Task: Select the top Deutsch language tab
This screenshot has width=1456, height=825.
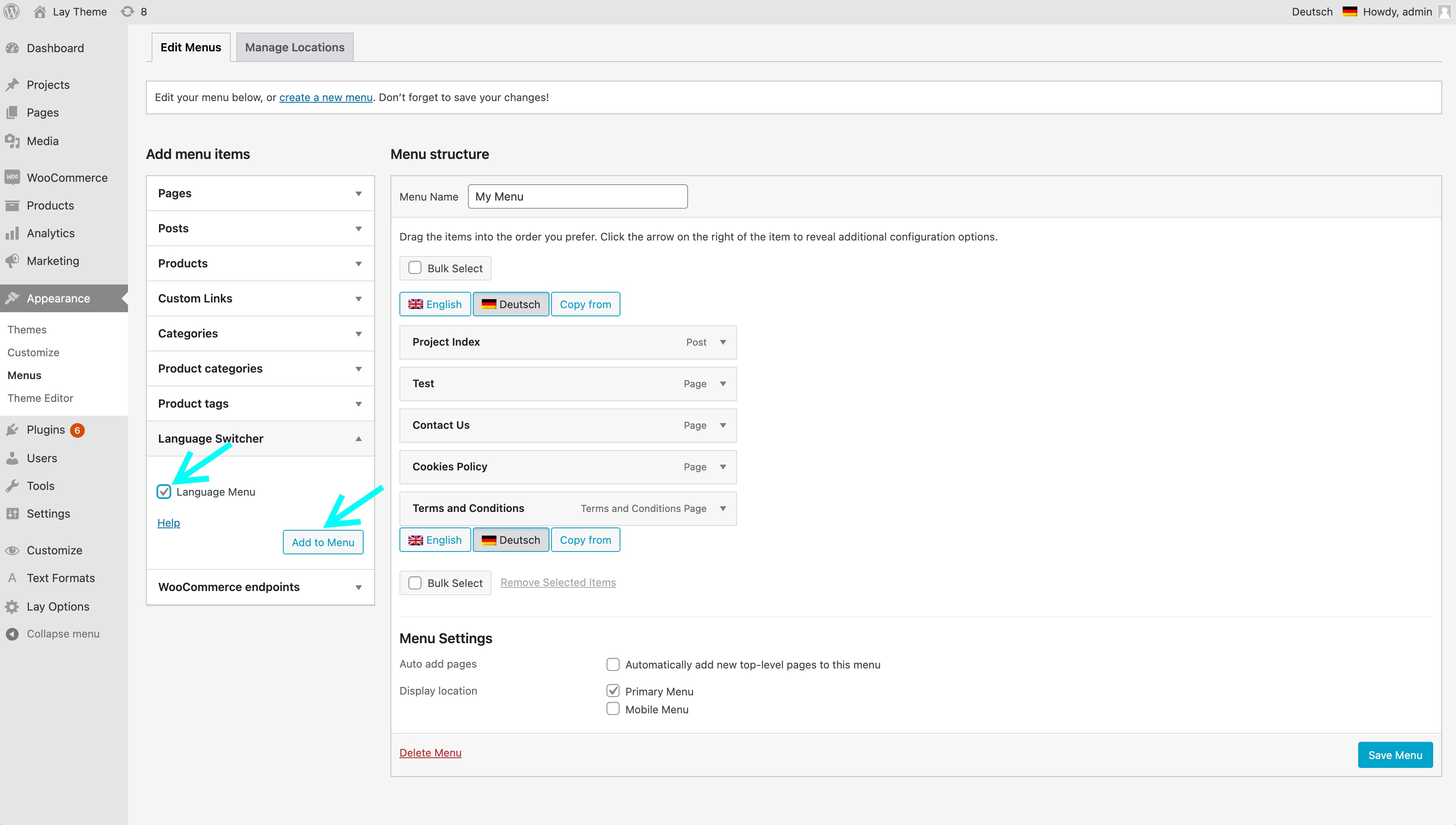Action: [510, 304]
